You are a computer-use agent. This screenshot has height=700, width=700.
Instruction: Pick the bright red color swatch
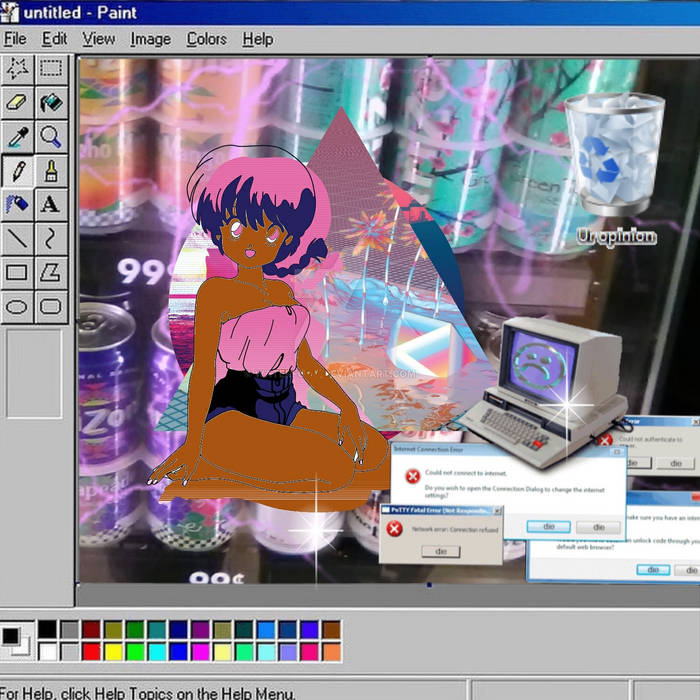click(x=91, y=651)
